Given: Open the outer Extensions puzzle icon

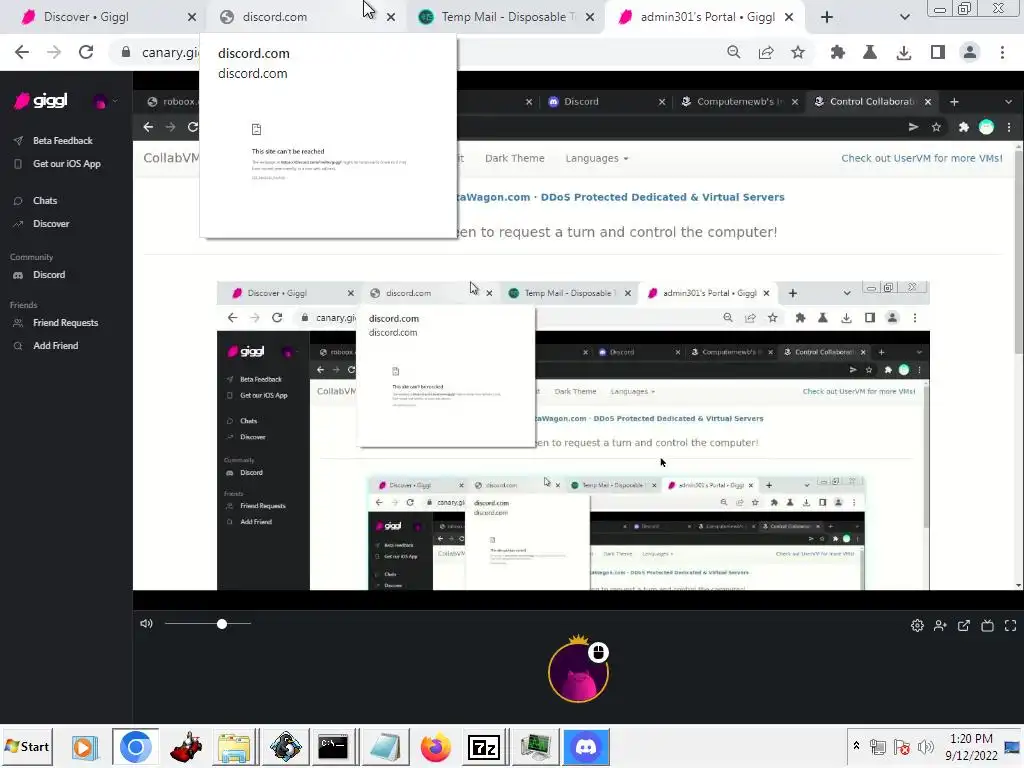Looking at the screenshot, I should [837, 52].
